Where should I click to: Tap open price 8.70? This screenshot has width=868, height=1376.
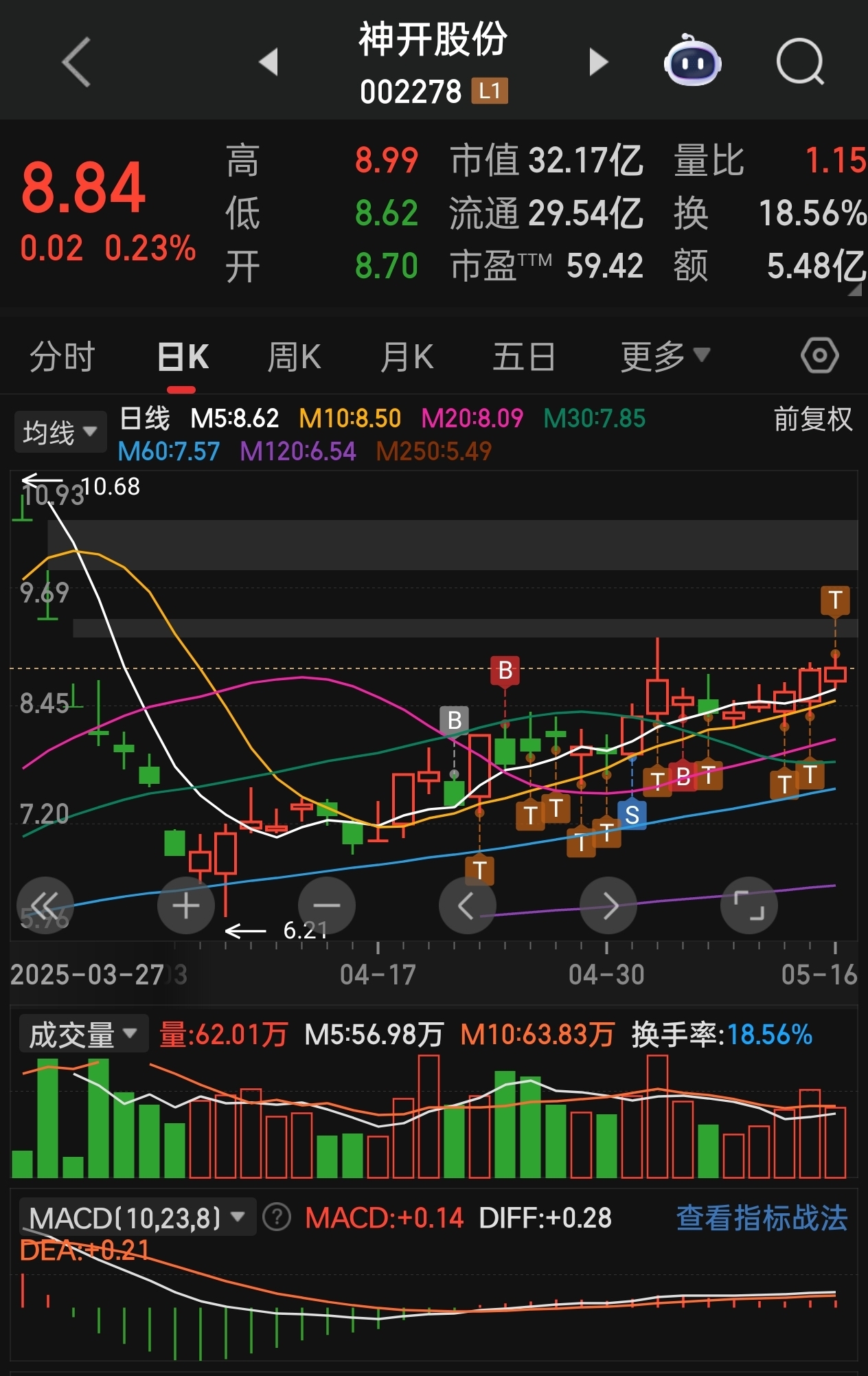[387, 266]
